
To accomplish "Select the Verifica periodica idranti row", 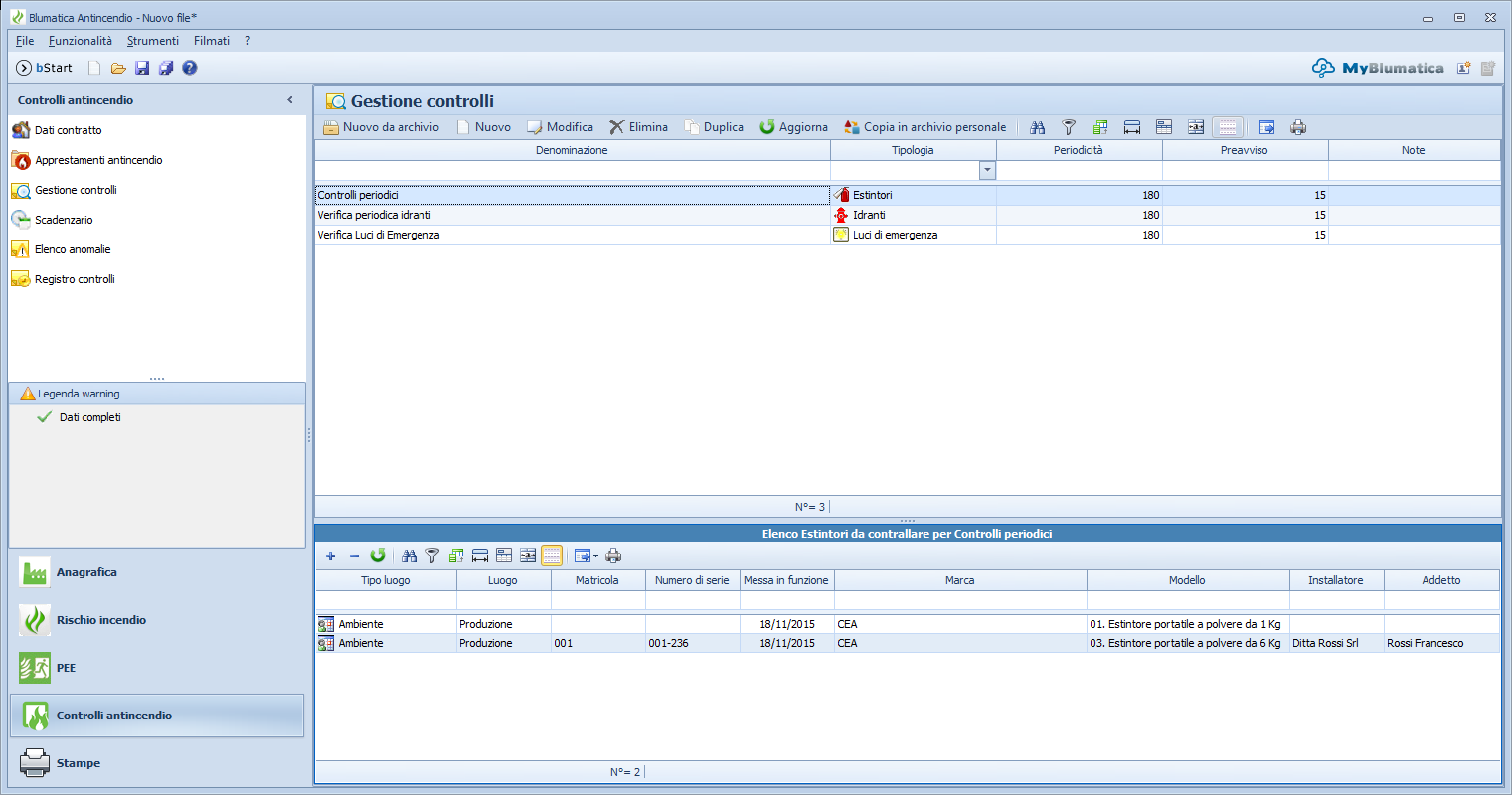I will [x=908, y=215].
